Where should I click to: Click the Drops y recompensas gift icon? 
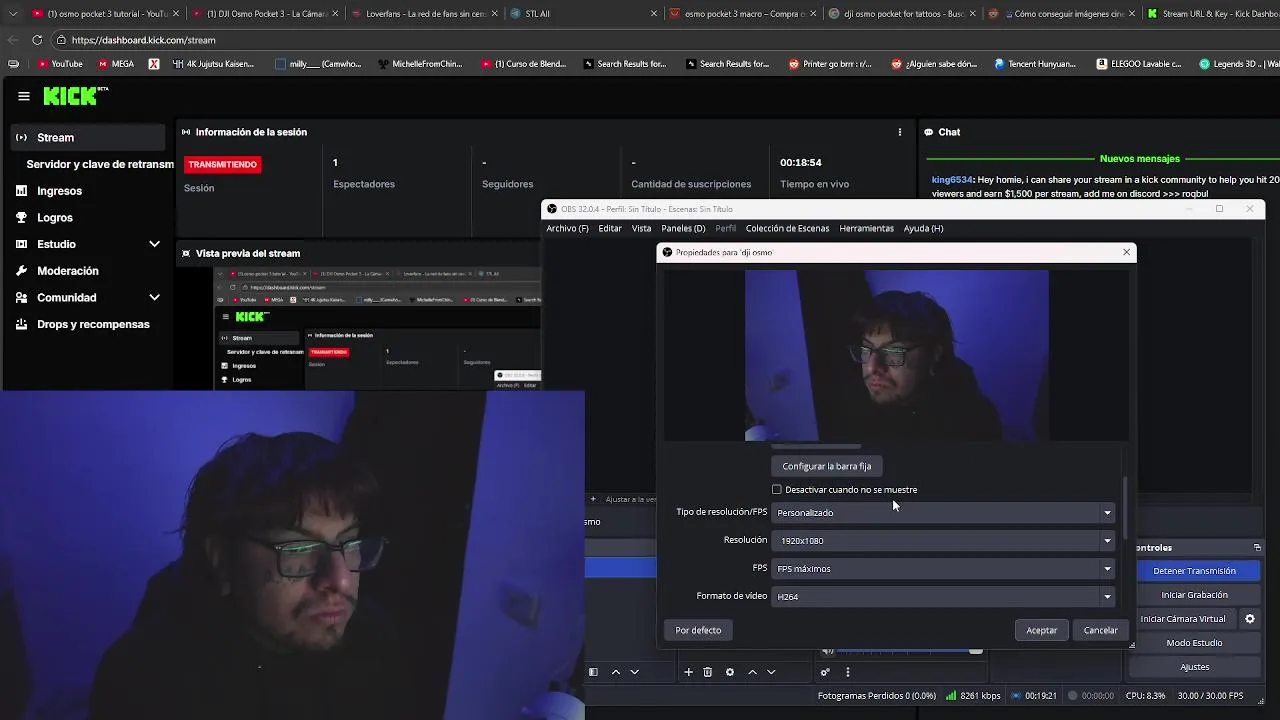point(21,324)
